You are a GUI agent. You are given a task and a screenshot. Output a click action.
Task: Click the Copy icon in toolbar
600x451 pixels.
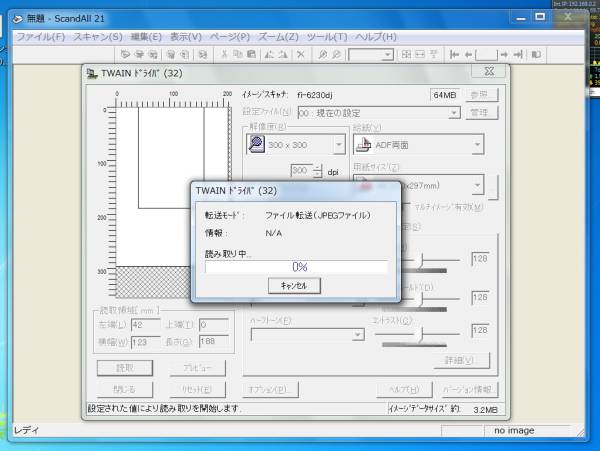point(238,54)
